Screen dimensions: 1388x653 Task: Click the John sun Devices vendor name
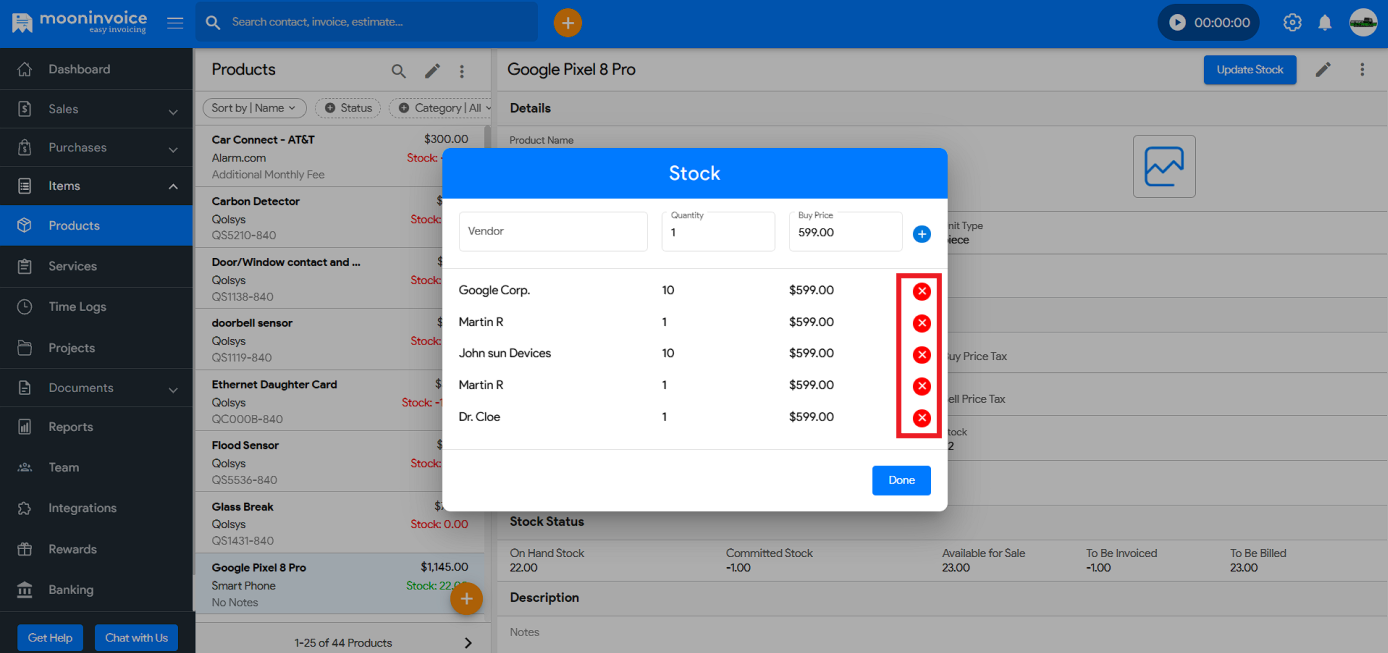click(505, 353)
